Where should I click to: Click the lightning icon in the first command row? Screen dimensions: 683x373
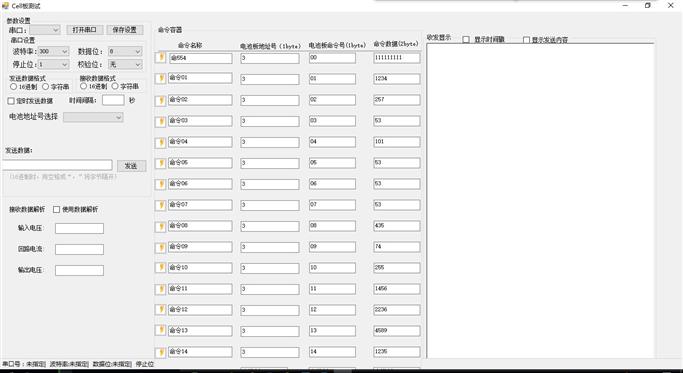161,58
